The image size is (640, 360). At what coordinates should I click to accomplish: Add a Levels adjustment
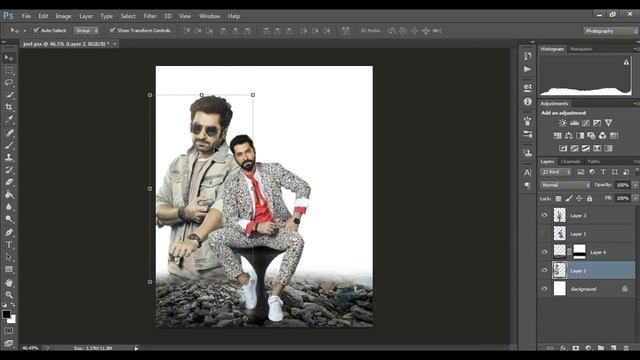point(574,123)
